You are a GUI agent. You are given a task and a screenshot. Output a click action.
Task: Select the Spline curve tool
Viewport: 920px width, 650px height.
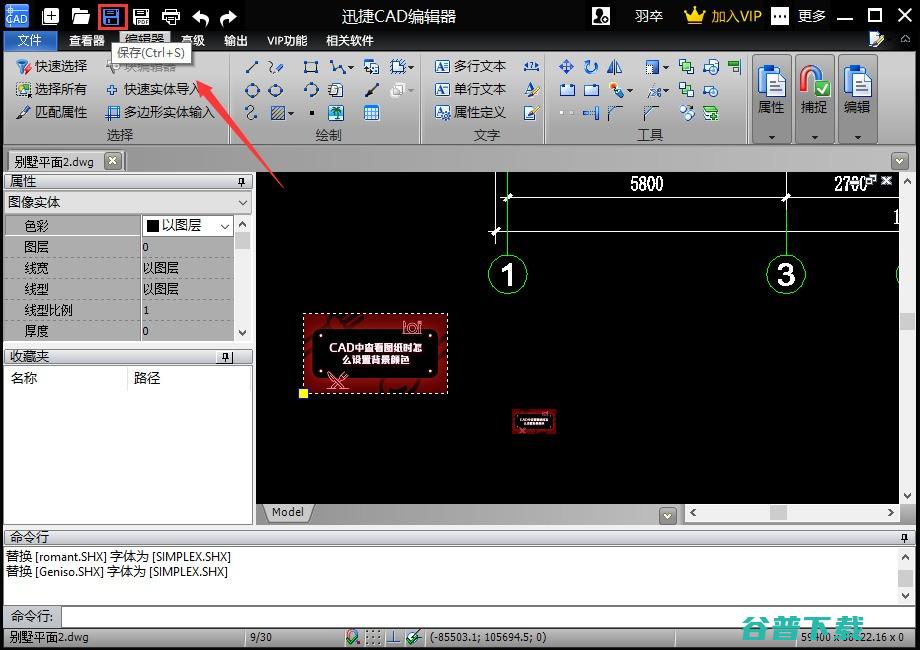[x=251, y=113]
